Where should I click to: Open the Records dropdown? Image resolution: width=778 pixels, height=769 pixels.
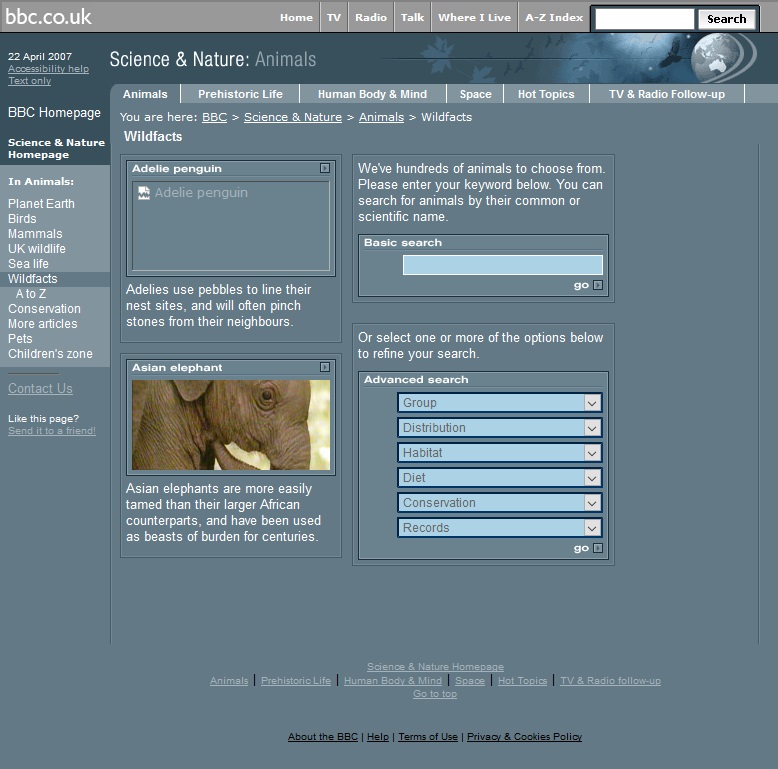[x=500, y=527]
